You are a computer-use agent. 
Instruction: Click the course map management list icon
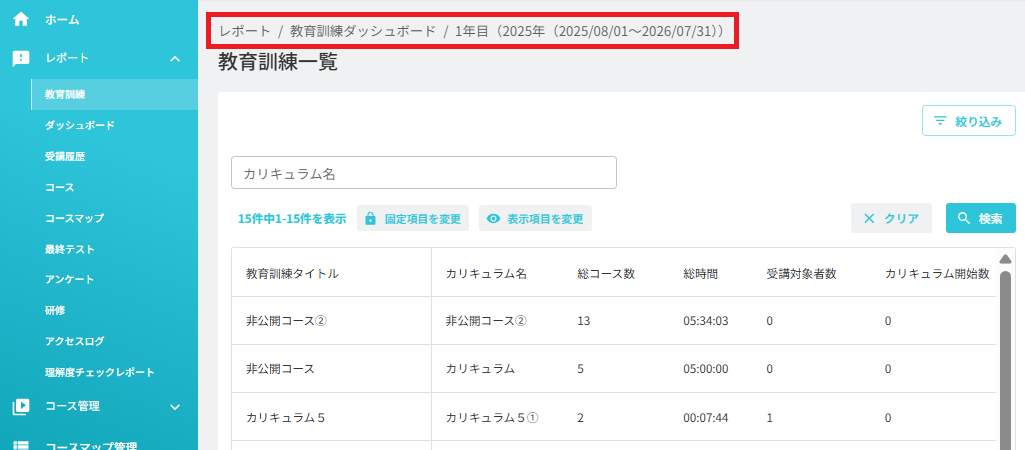[21, 446]
